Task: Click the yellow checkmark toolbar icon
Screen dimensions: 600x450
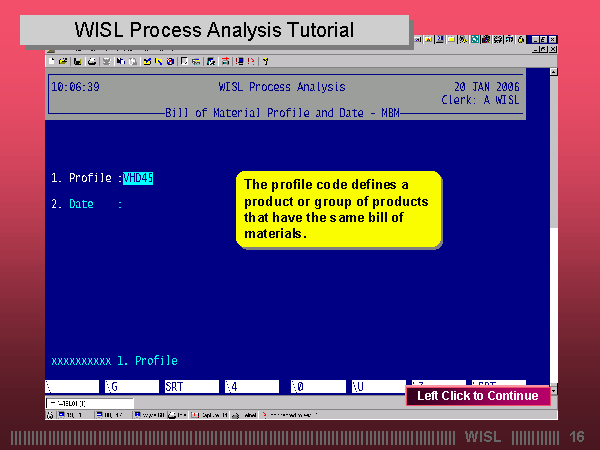Action: point(147,61)
